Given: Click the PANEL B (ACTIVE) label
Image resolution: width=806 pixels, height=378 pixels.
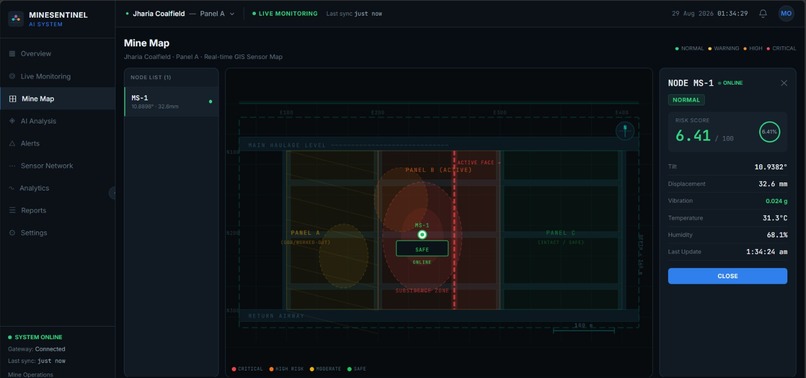Looking at the screenshot, I should 438,170.
